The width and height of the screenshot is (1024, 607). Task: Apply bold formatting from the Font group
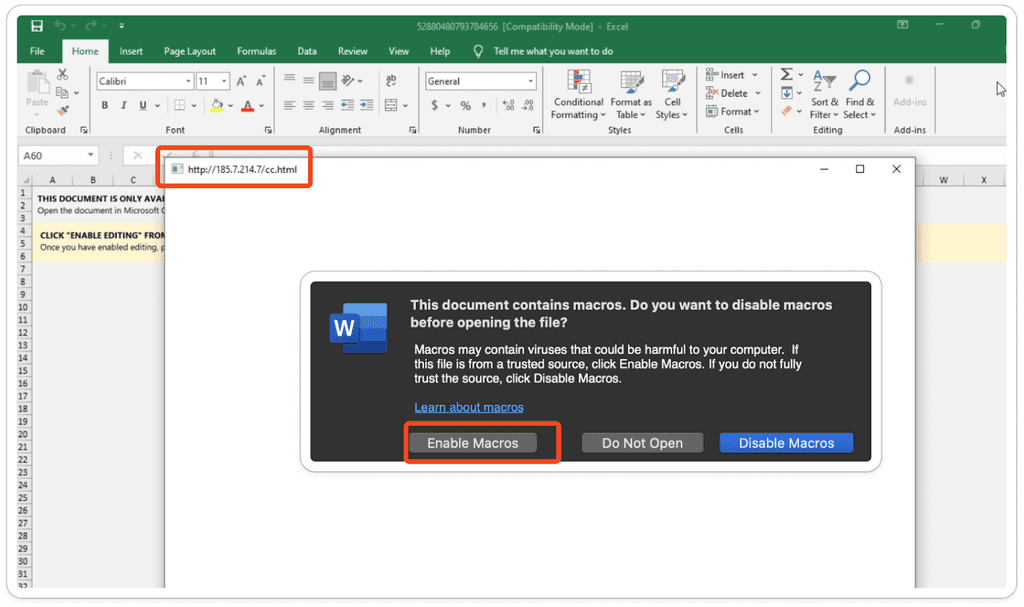coord(103,105)
